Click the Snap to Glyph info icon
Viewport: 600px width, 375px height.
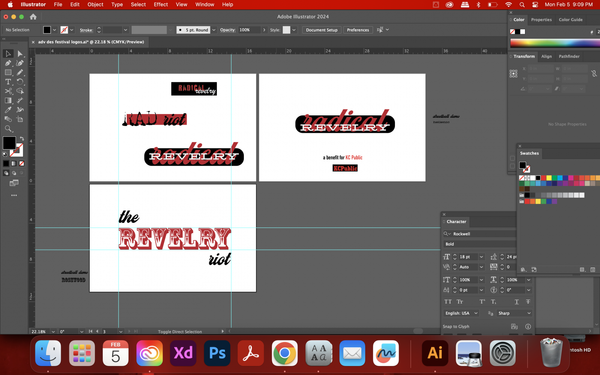pos(528,326)
